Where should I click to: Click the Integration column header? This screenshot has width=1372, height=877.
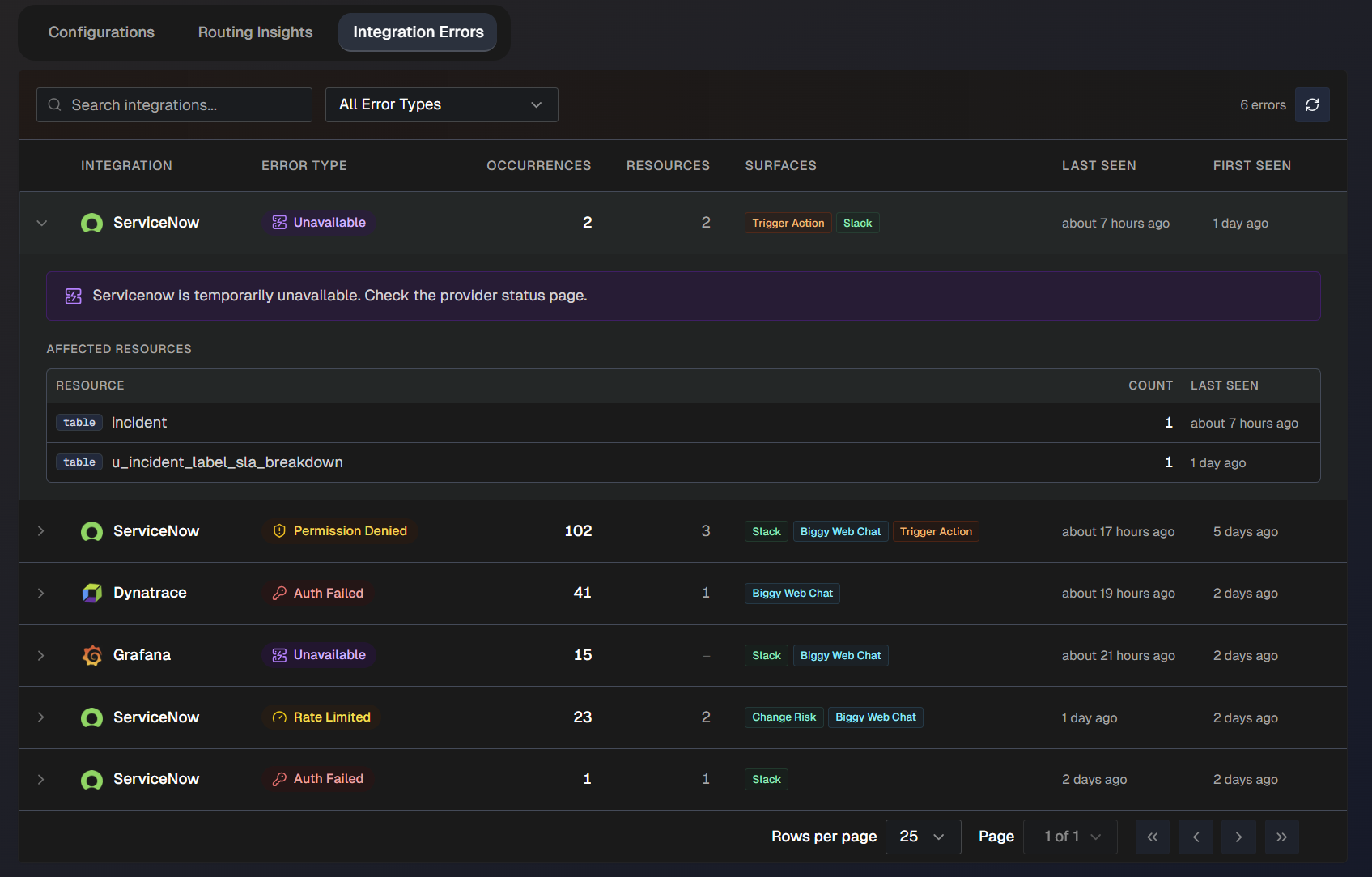126,166
